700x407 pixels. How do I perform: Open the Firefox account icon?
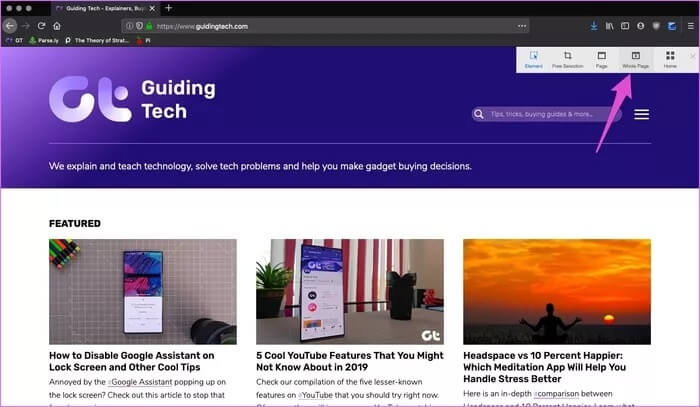tap(641, 26)
